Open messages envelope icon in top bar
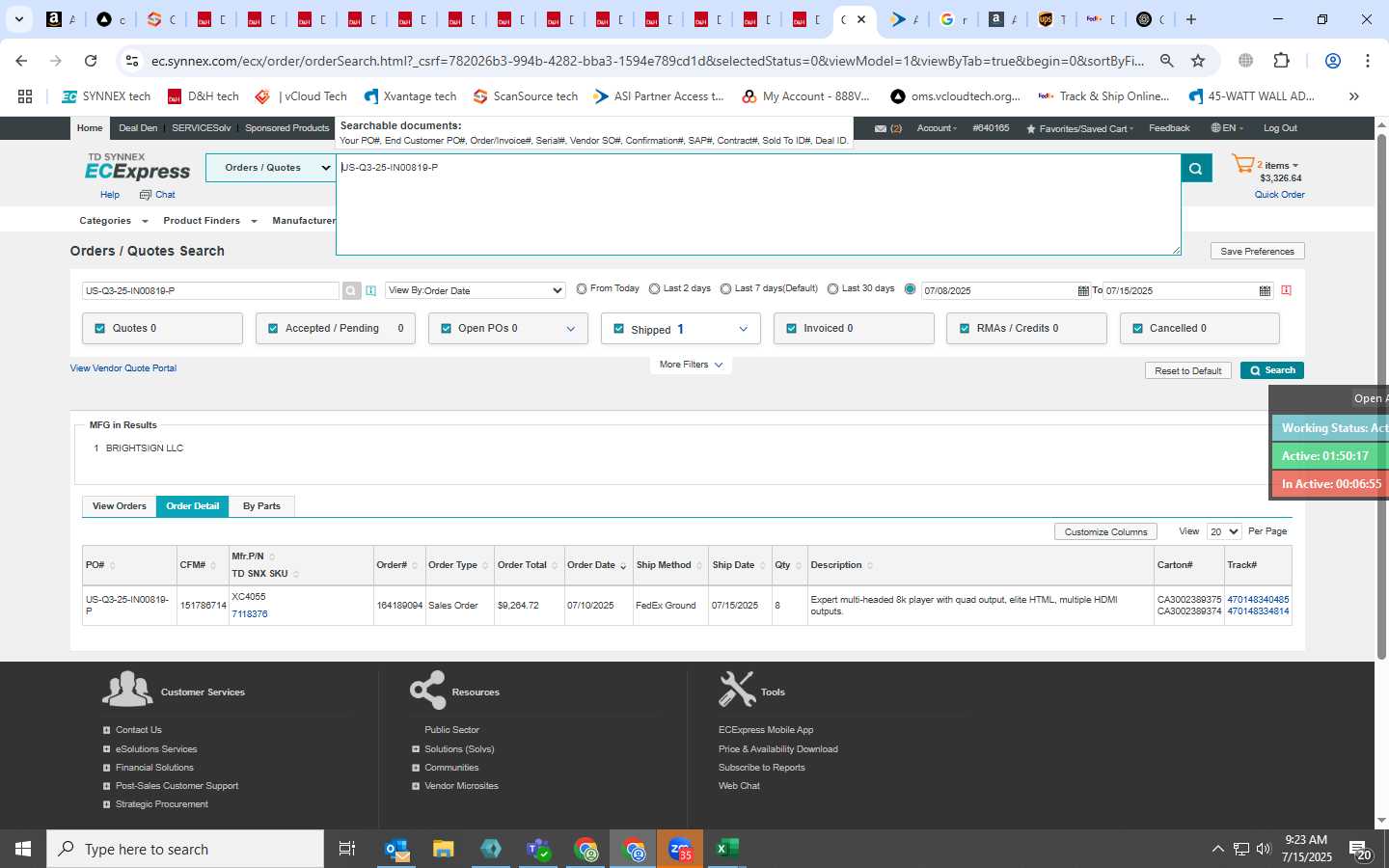This screenshot has width=1389, height=868. (x=881, y=128)
